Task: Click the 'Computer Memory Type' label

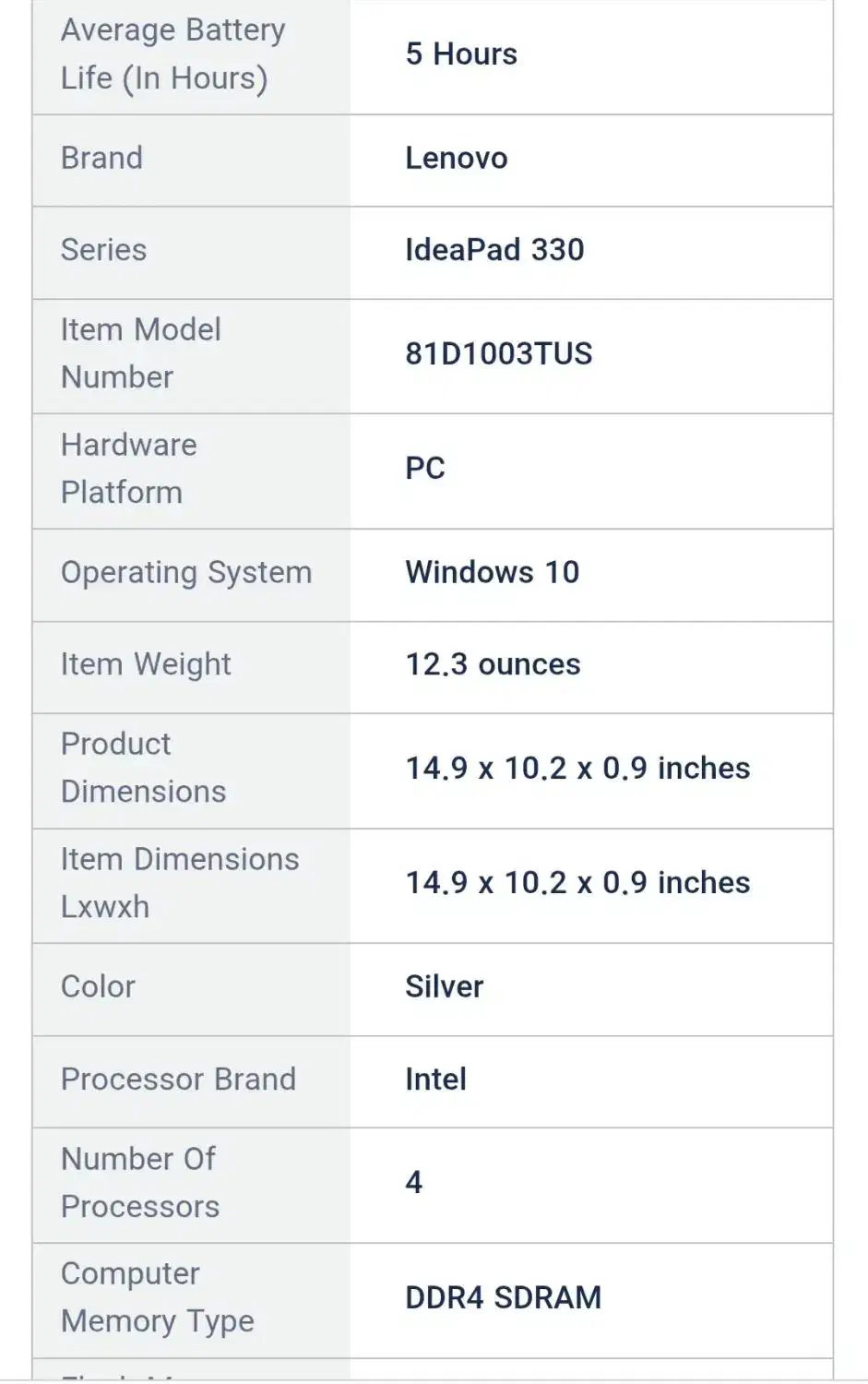Action: [x=157, y=1298]
